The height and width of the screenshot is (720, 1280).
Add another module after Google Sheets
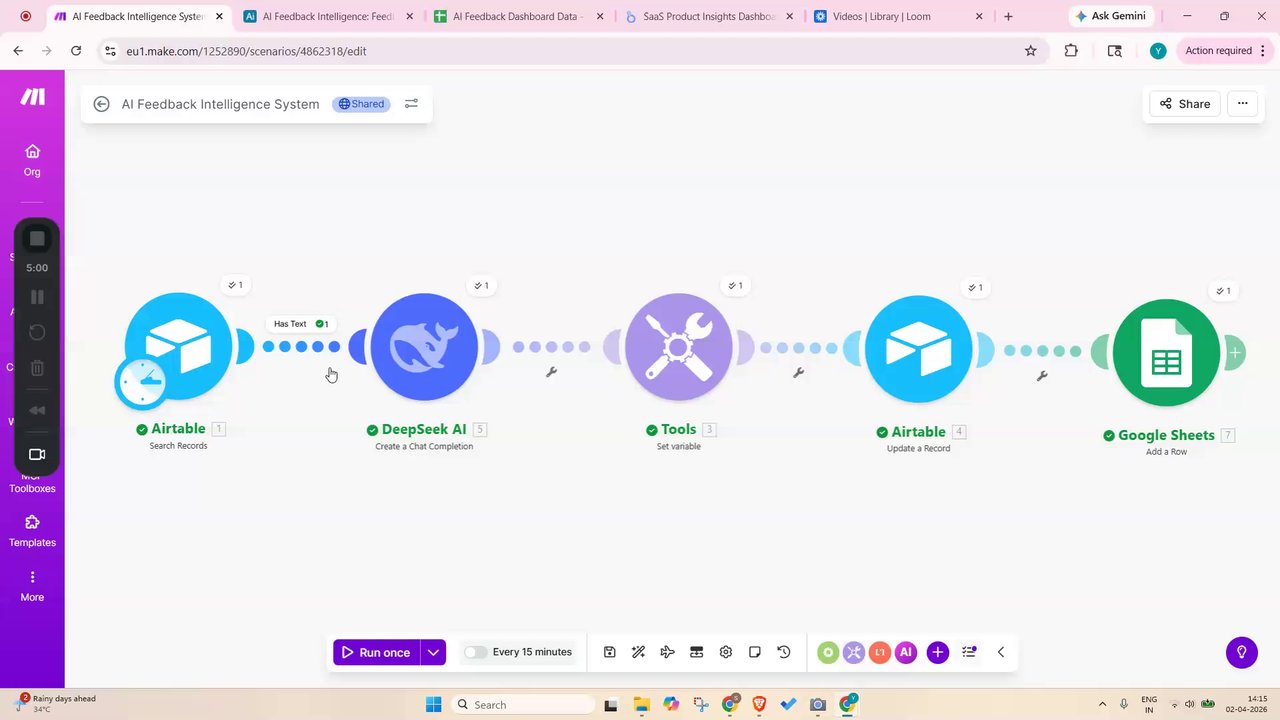point(1235,352)
